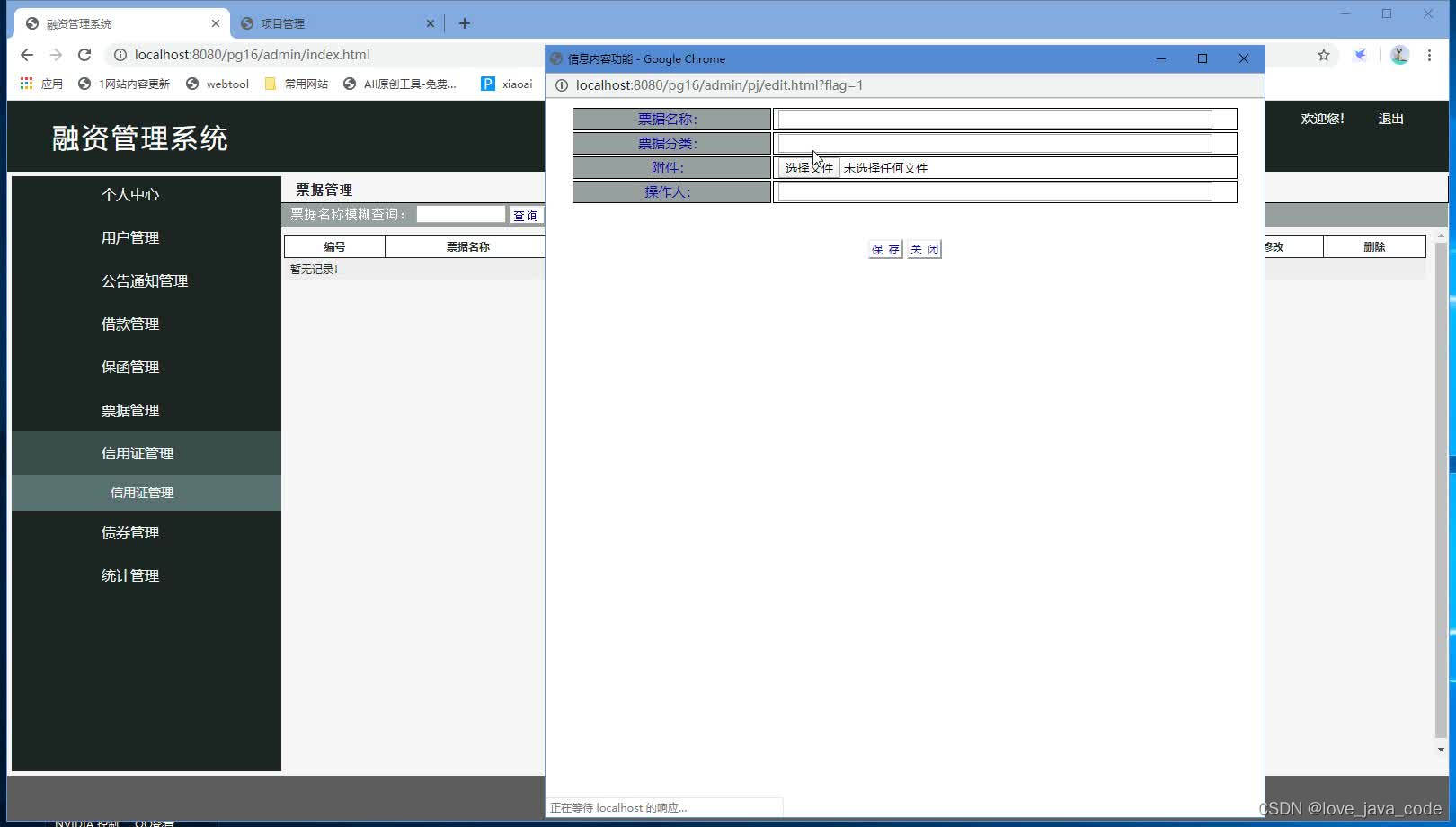Close the 信息内容功能 popup window

(x=1244, y=58)
